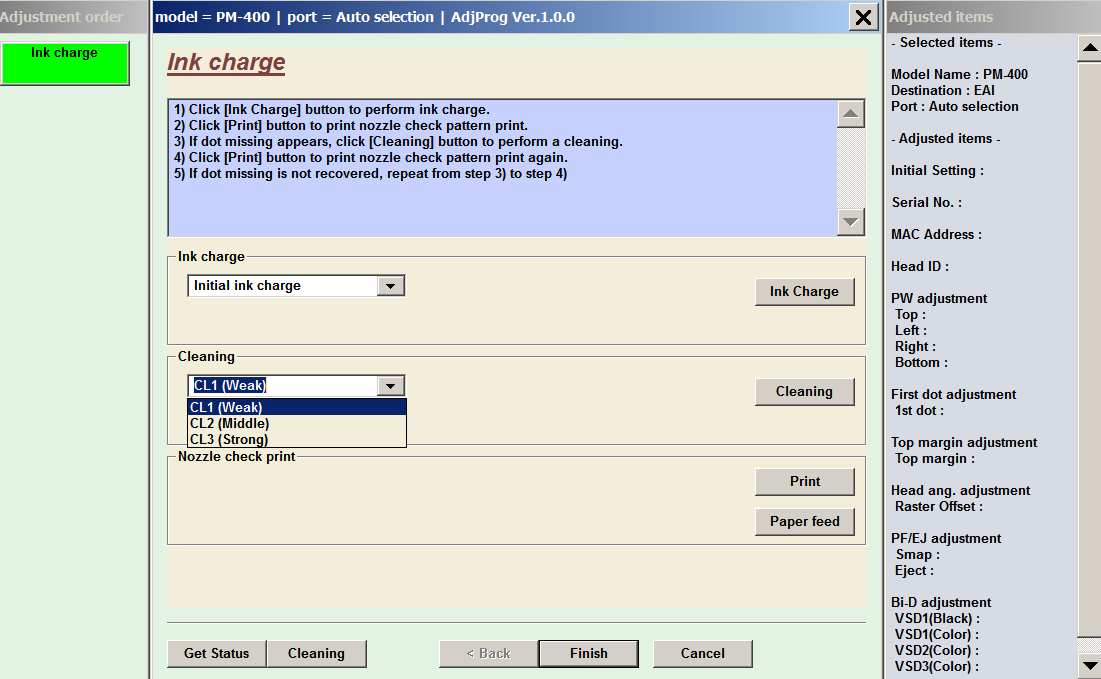Click the Cleaning level dropdown arrow
The image size is (1101, 679).
pos(390,385)
